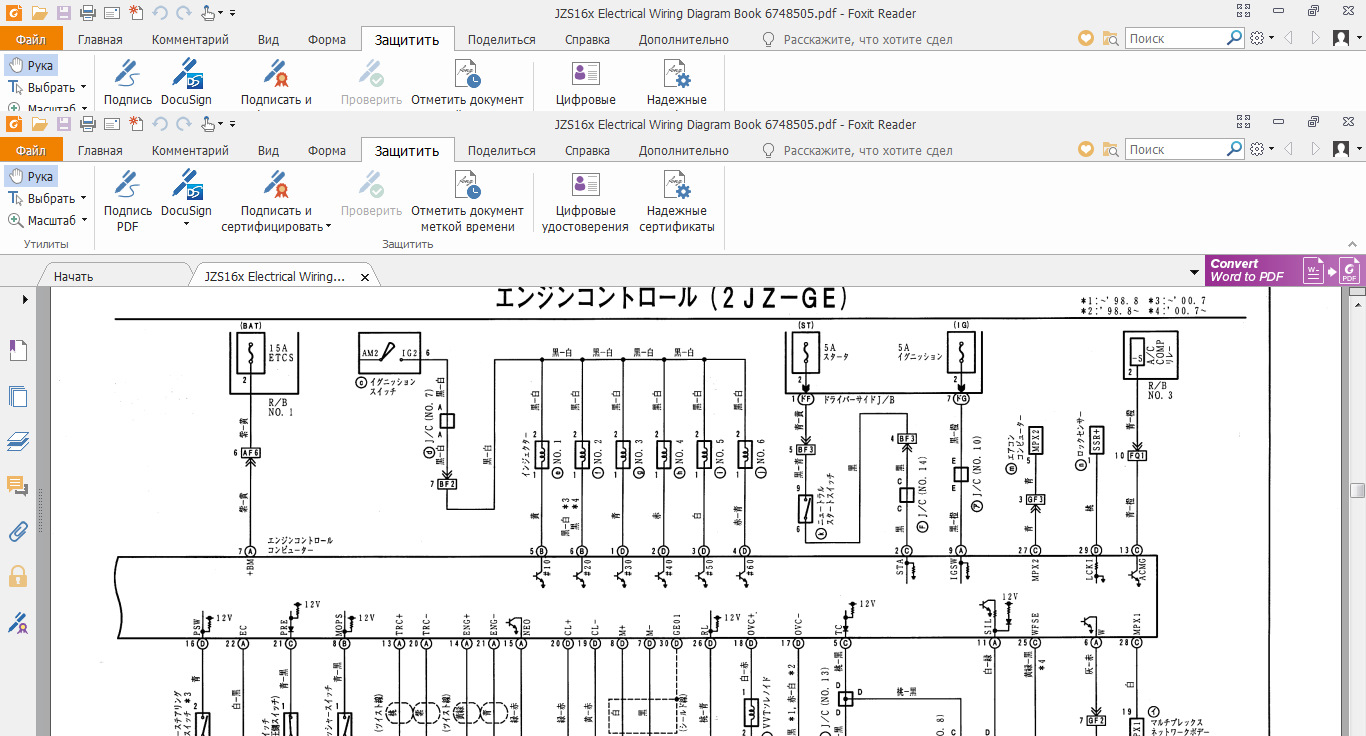The image size is (1366, 736).
Task: Open the Bookmarks panel in the sidebar
Action: point(18,350)
